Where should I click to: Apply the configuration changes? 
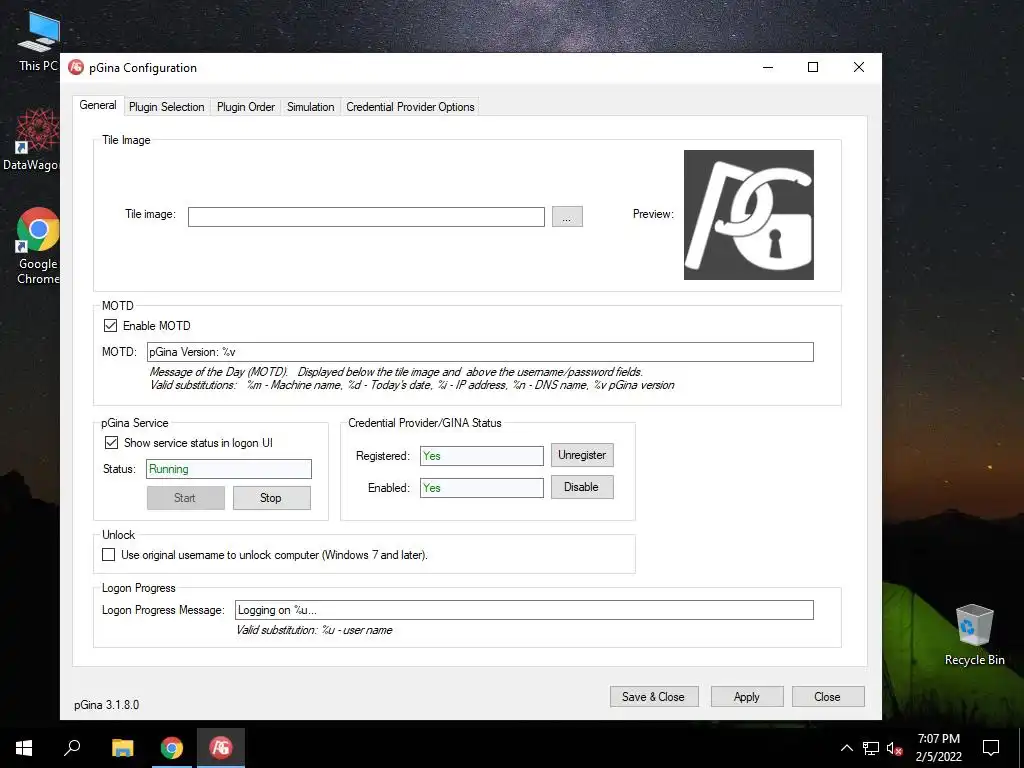(746, 697)
